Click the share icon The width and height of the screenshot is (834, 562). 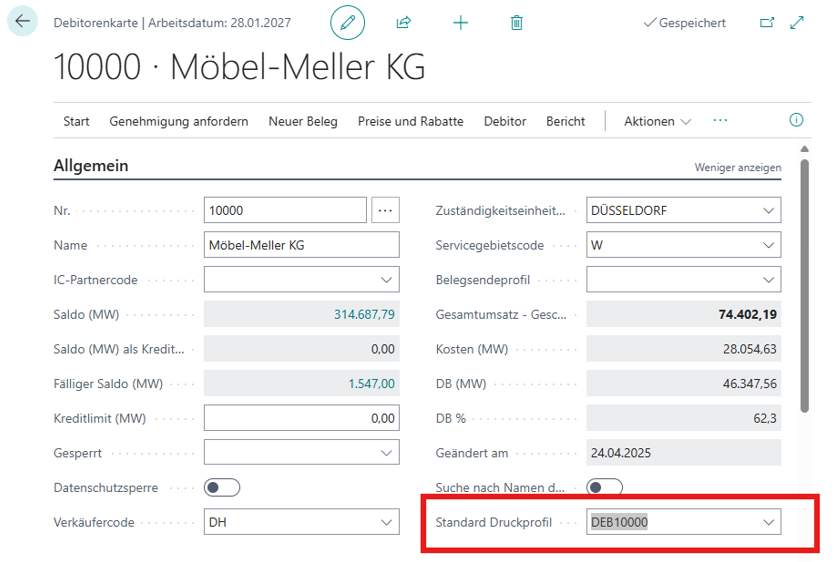pyautogui.click(x=404, y=22)
